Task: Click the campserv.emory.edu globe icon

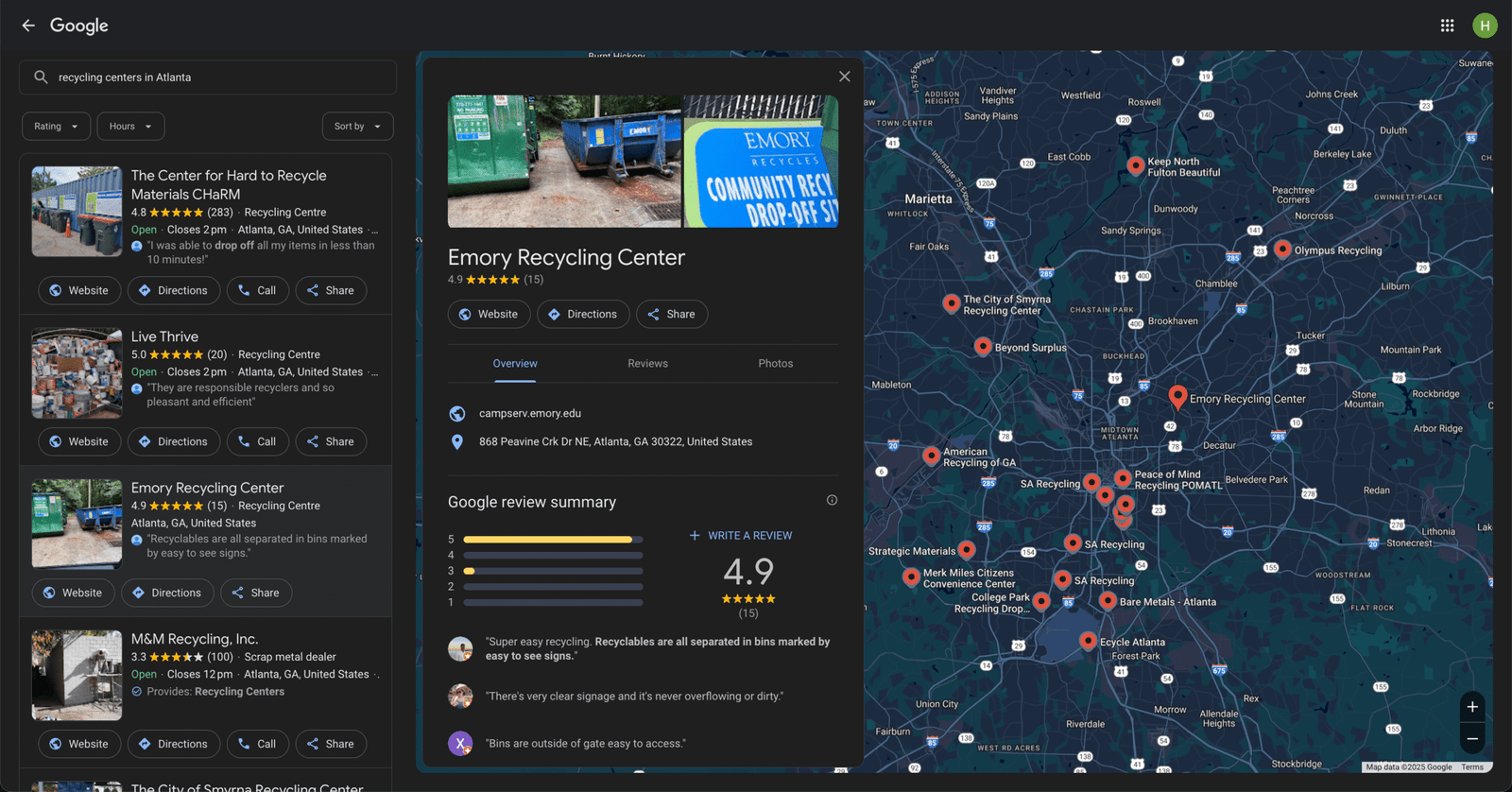Action: click(457, 413)
